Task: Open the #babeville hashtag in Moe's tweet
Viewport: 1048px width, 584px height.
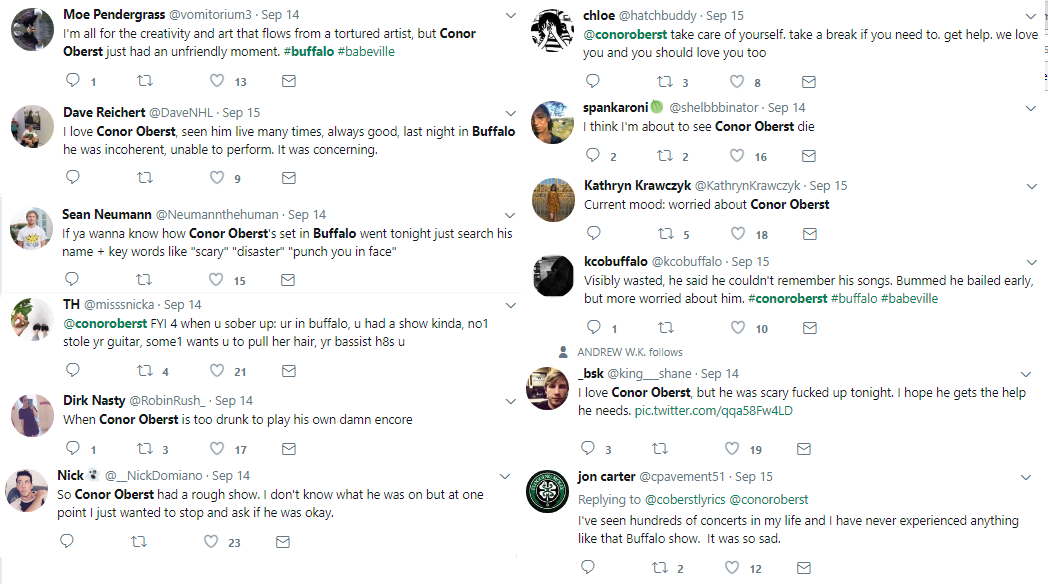Action: pos(366,51)
